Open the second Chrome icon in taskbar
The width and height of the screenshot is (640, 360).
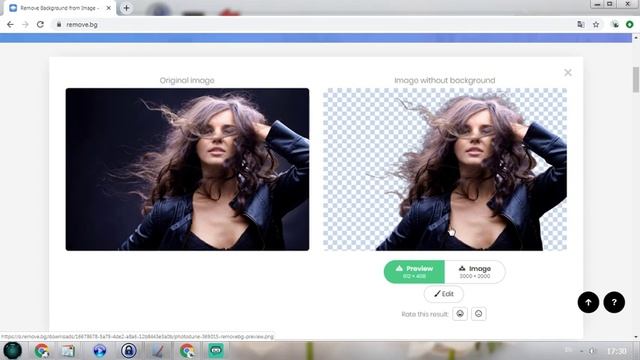[187, 351]
